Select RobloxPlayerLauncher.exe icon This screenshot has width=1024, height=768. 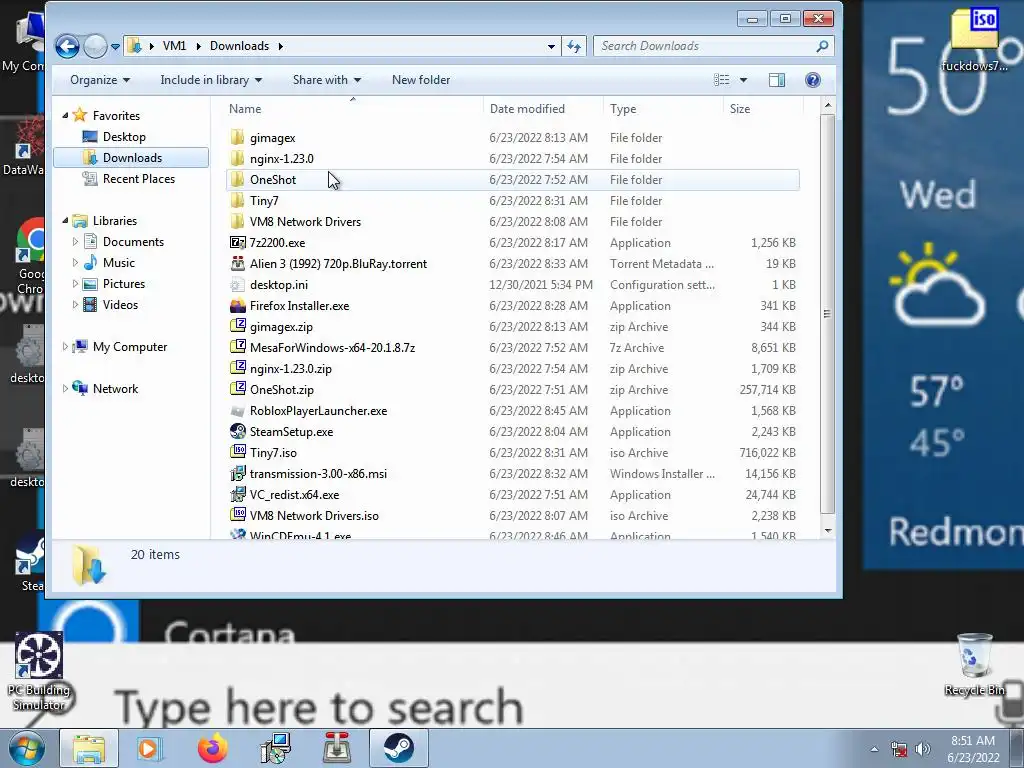[x=238, y=411]
